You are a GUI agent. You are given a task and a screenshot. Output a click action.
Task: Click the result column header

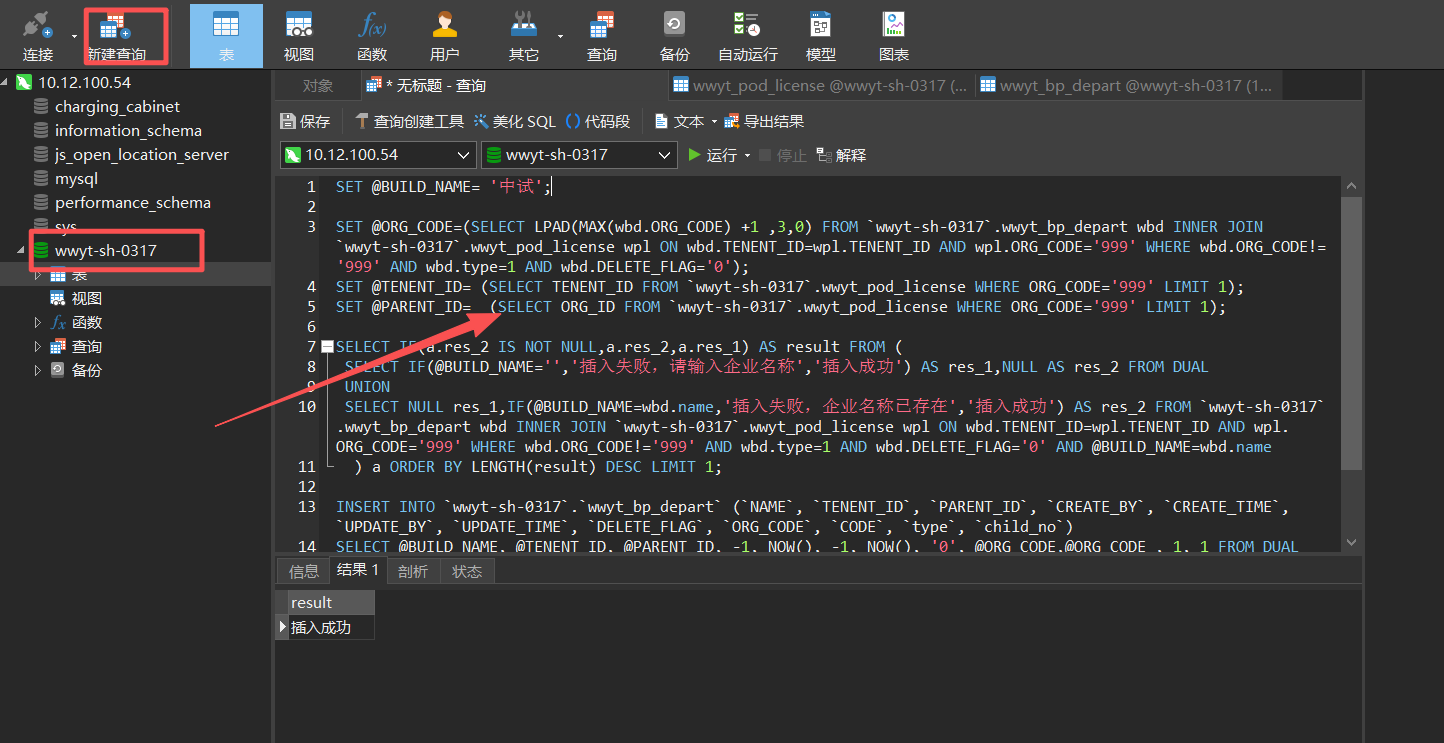[x=331, y=602]
